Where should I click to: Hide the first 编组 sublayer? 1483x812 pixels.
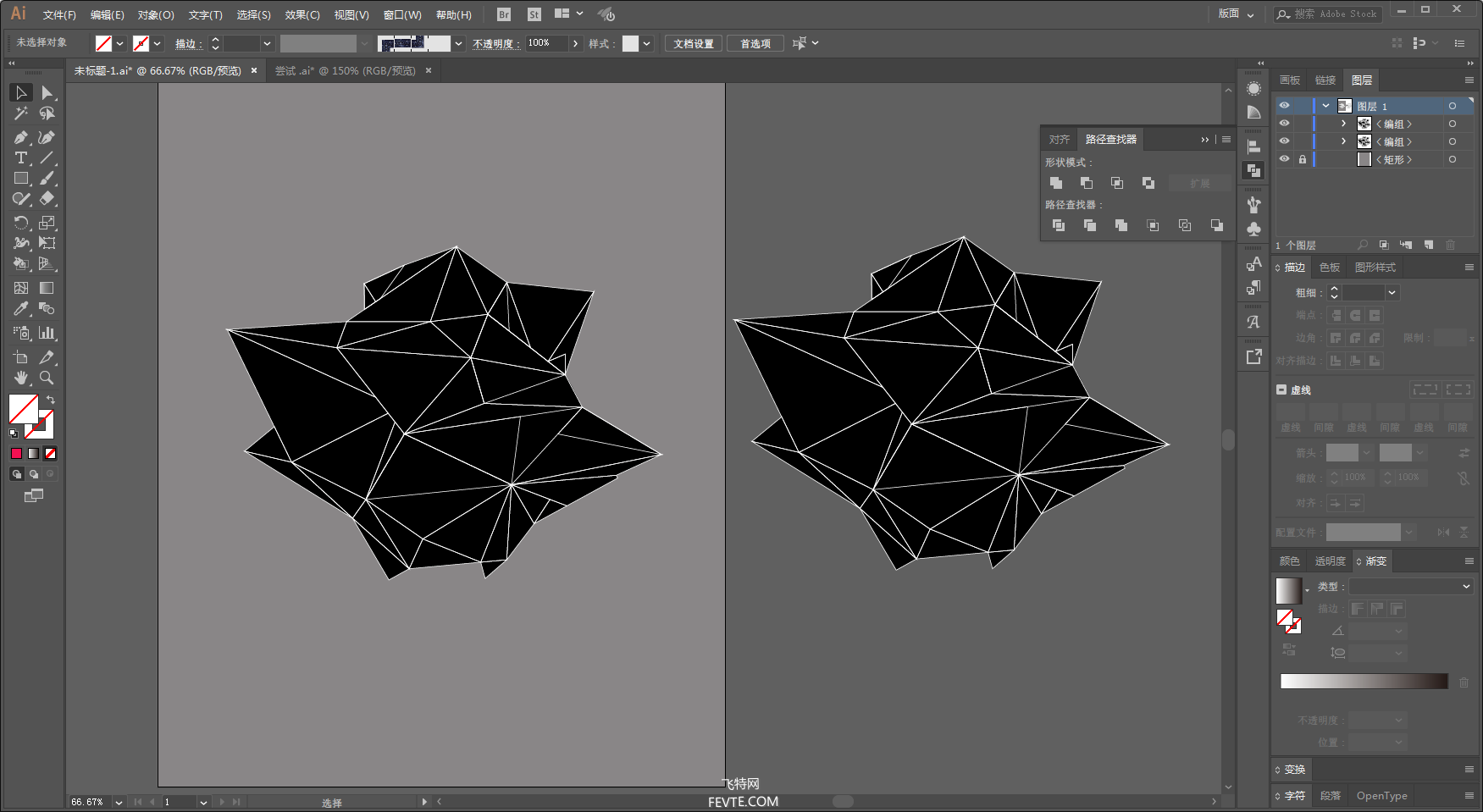(1285, 124)
